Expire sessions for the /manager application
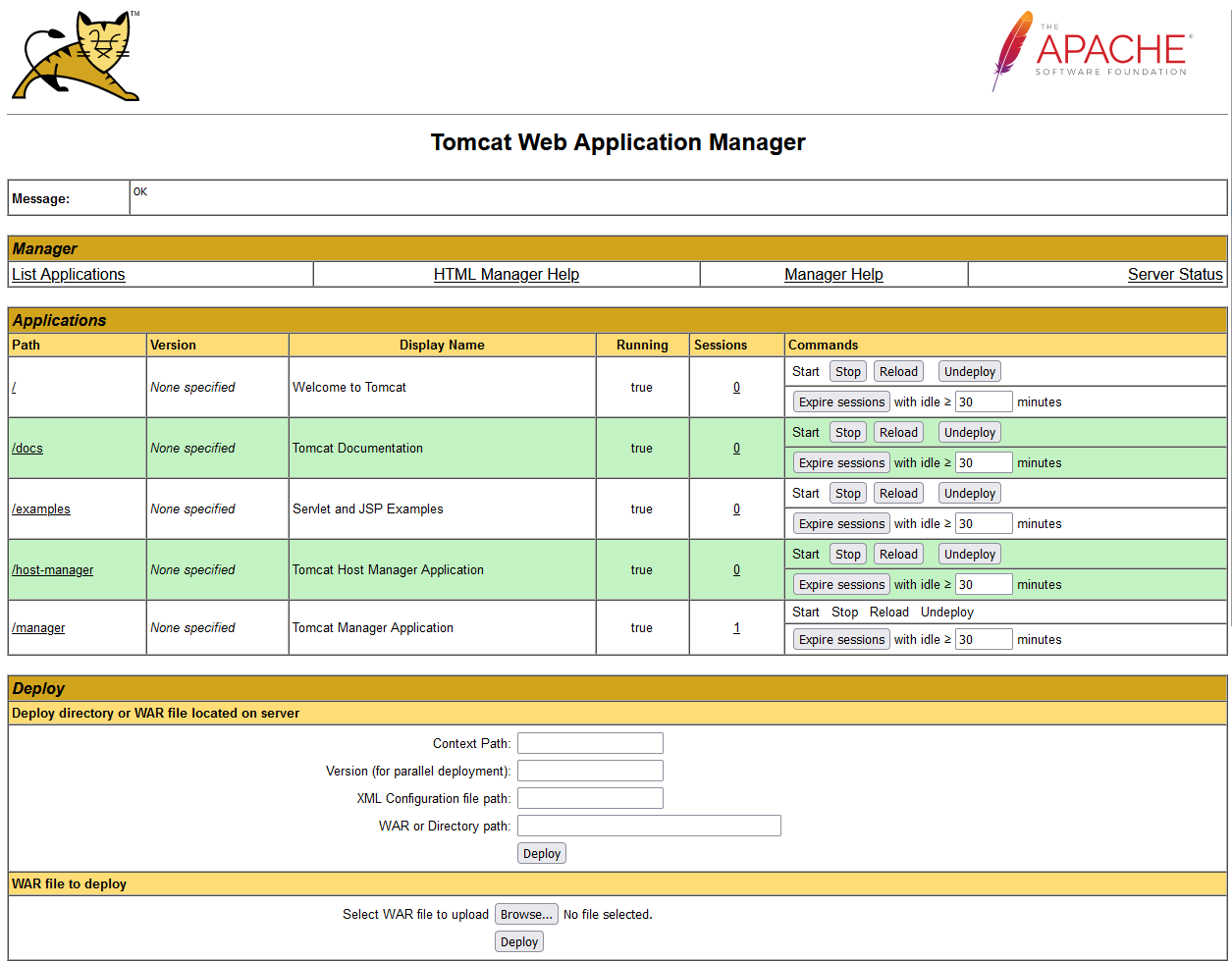The image size is (1232, 962). click(841, 640)
